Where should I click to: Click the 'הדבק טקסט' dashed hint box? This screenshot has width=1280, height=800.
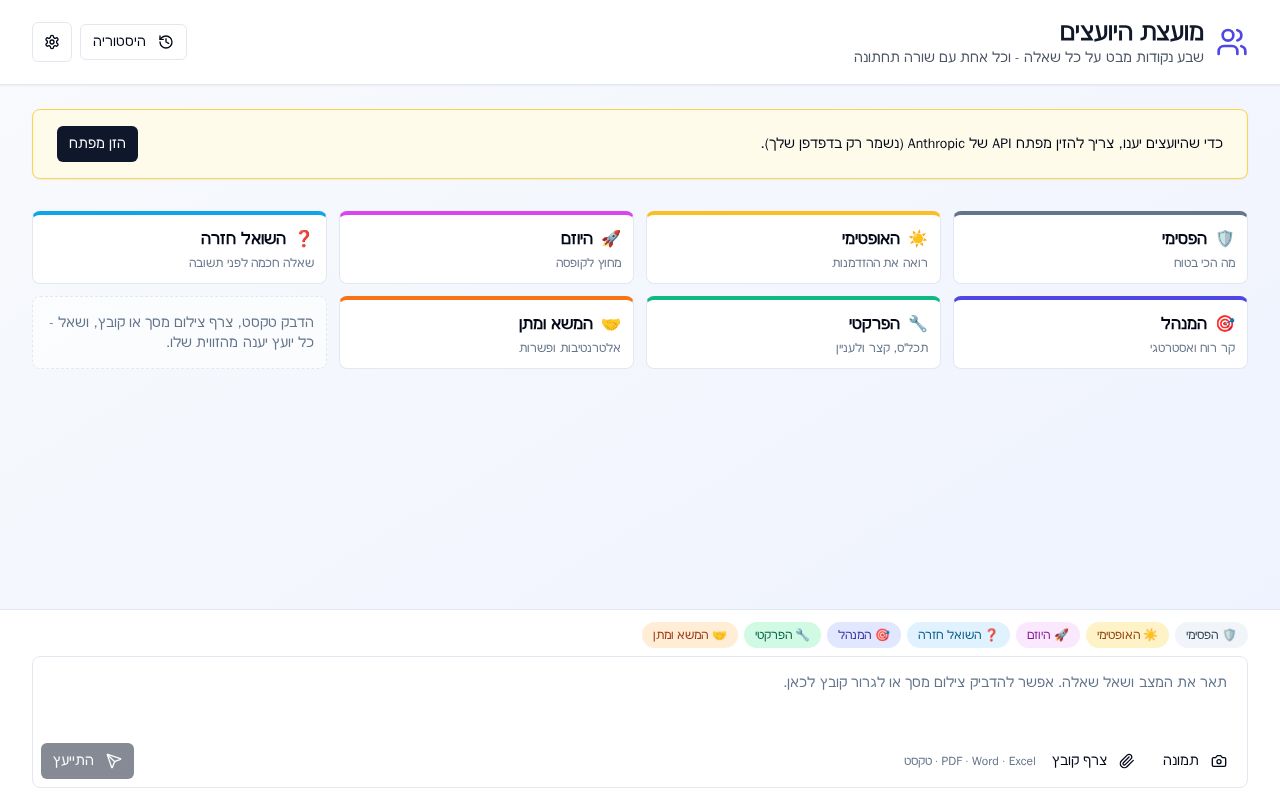tap(179, 333)
